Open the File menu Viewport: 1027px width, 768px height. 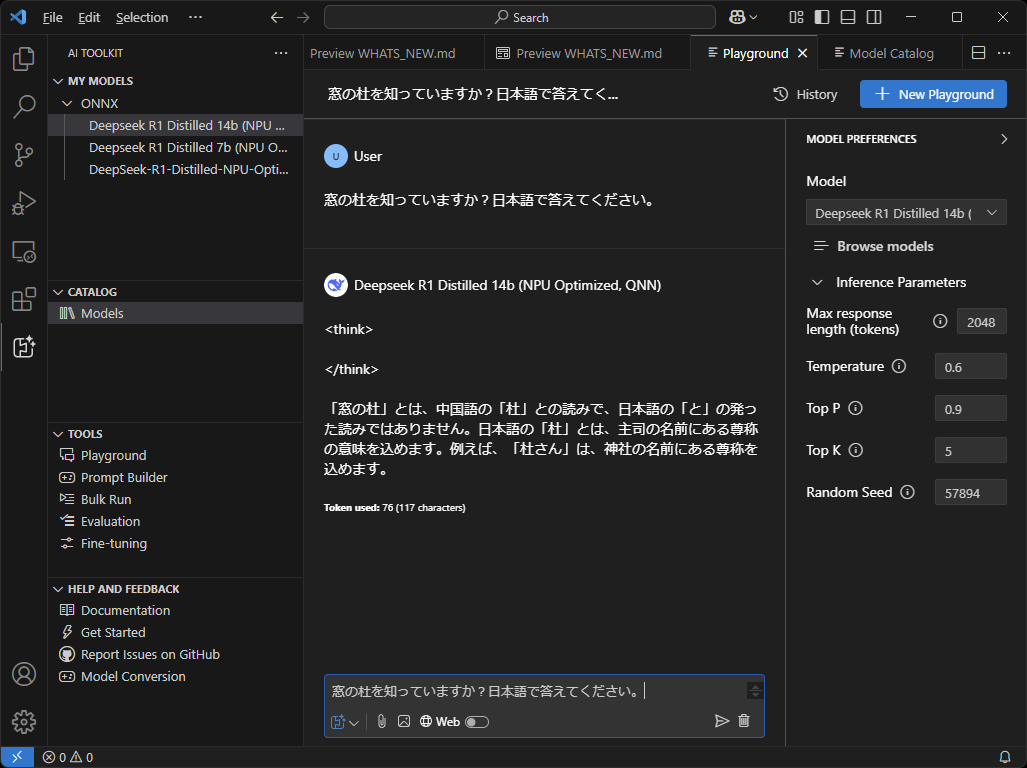point(53,17)
